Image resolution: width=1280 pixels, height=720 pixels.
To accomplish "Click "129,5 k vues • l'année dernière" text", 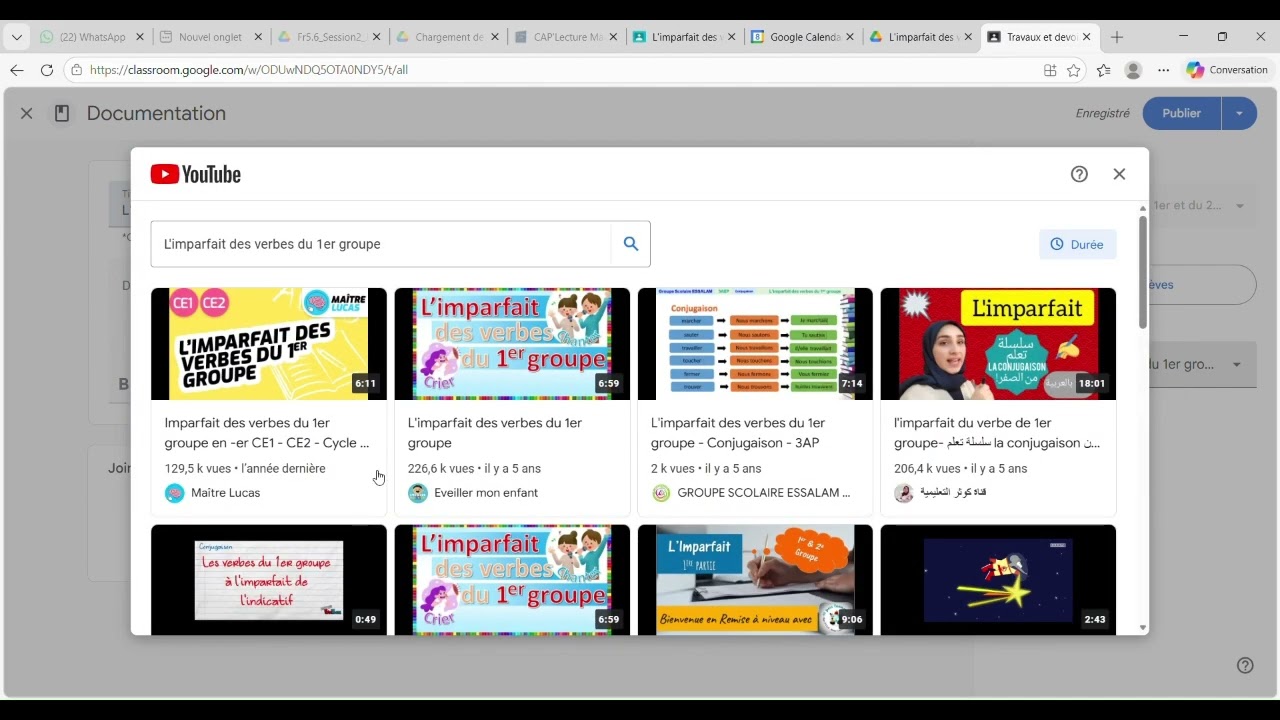I will (x=245, y=468).
